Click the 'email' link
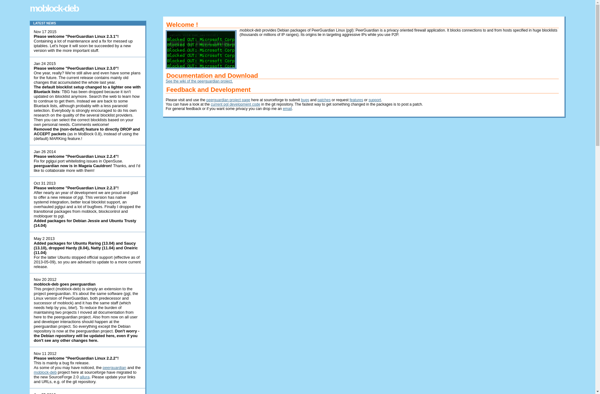600x394 pixels. pos(287,109)
